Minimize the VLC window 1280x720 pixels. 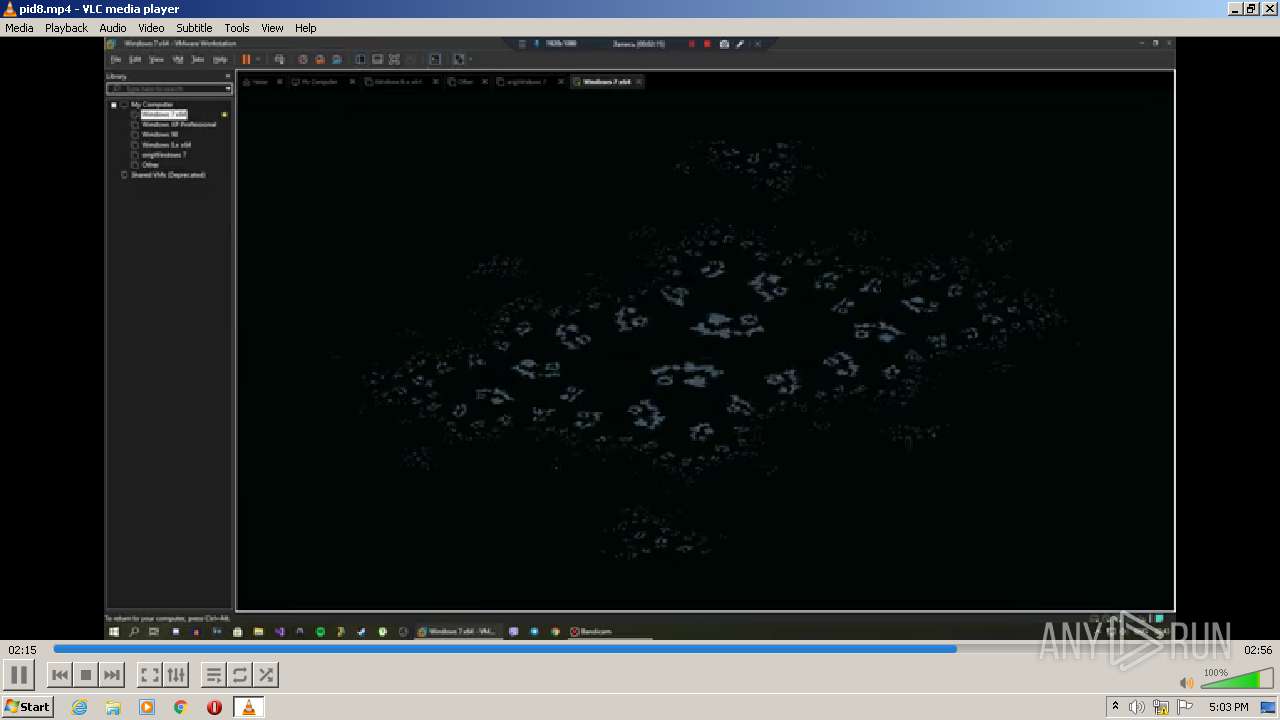1235,9
